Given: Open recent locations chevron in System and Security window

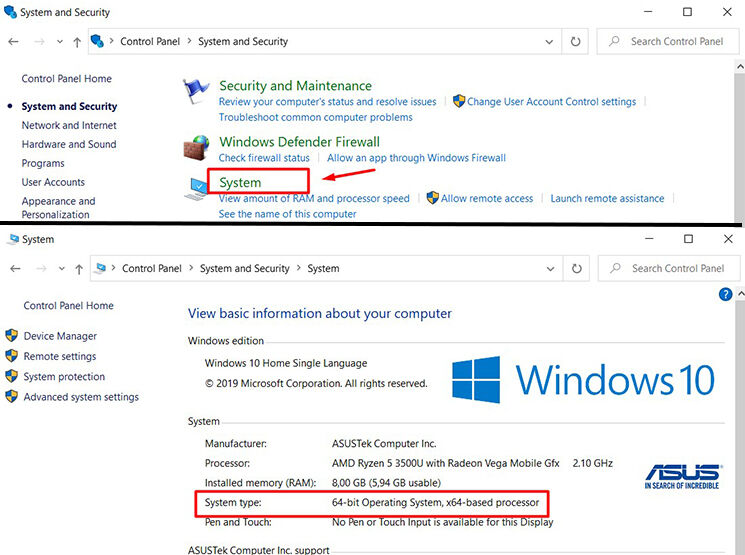Looking at the screenshot, I should pos(60,42).
